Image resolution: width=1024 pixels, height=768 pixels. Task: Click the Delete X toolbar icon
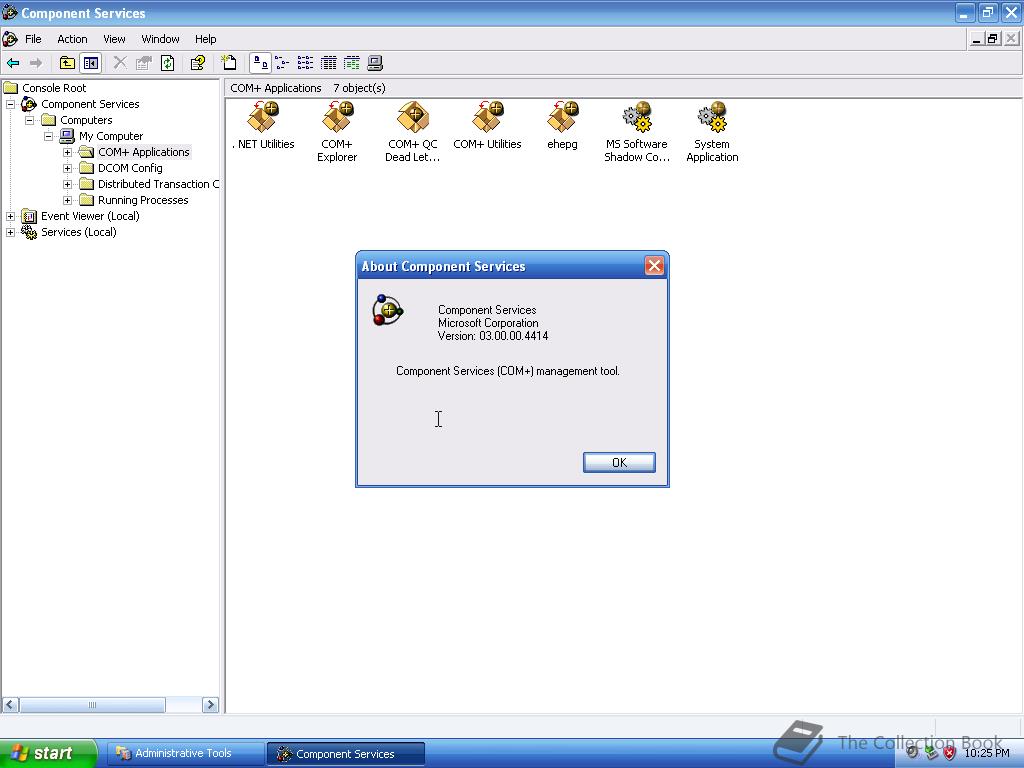120,63
